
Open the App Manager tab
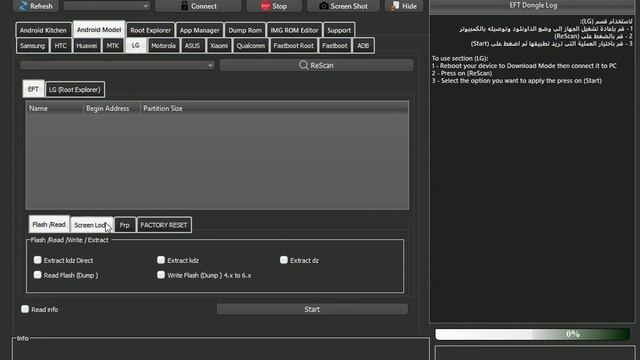coord(200,30)
